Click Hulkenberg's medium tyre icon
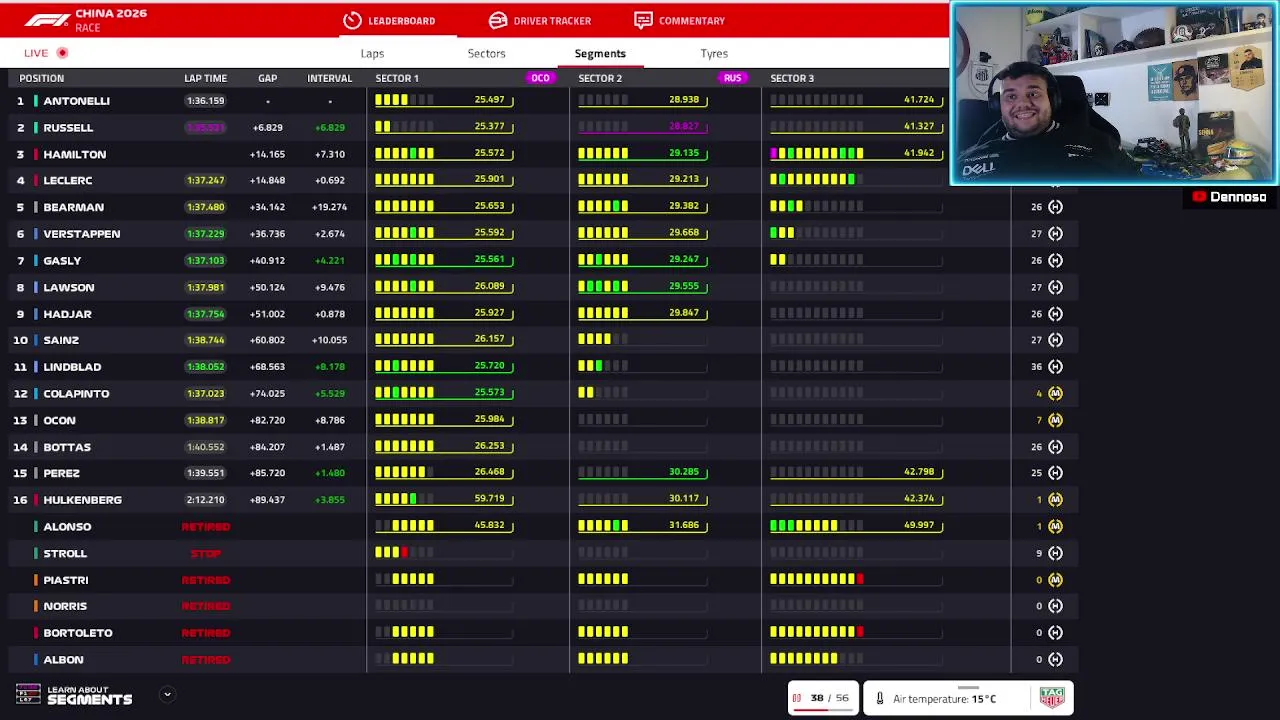1280x720 pixels. (1055, 500)
